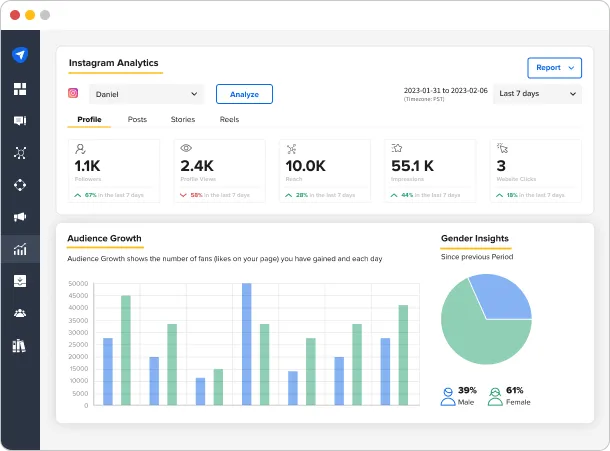Expand the Last 7 days dropdown
This screenshot has width=610, height=451.
pyautogui.click(x=537, y=94)
